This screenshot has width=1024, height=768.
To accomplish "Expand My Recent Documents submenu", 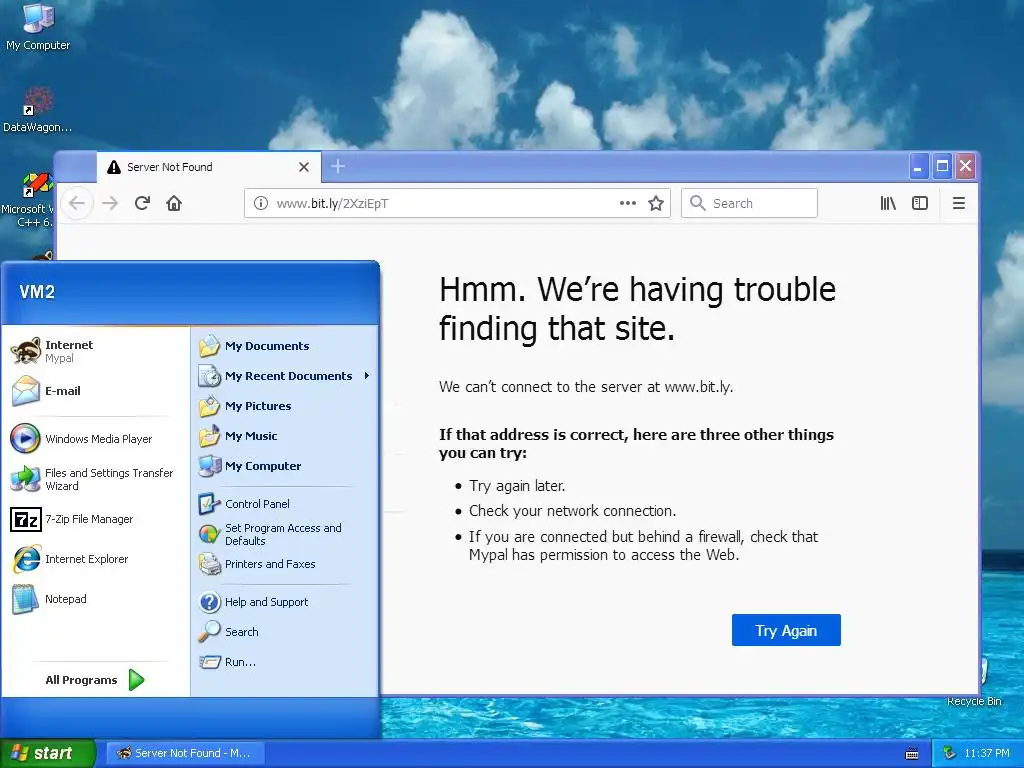I will [284, 376].
